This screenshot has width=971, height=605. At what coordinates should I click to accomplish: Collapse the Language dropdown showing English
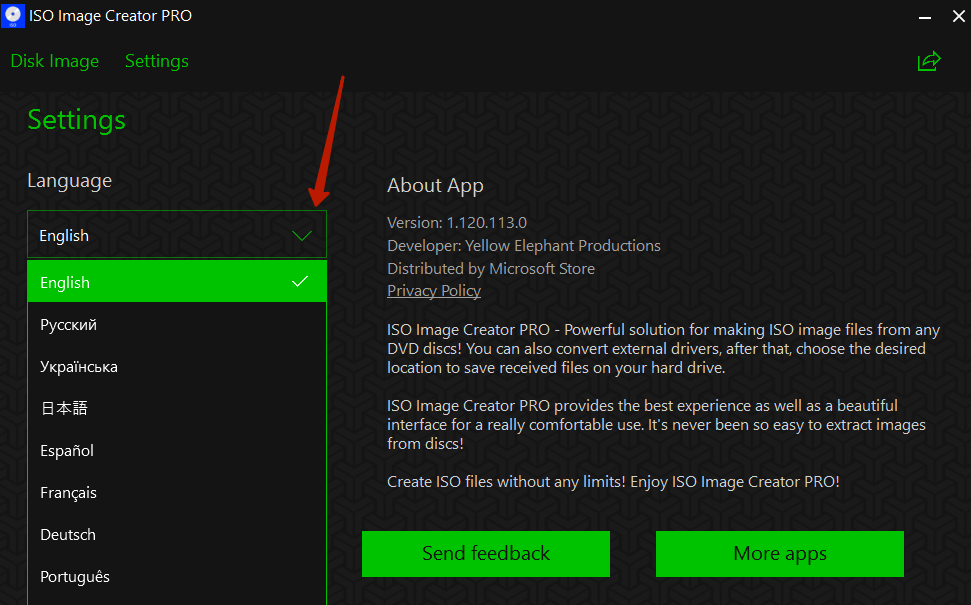point(176,235)
